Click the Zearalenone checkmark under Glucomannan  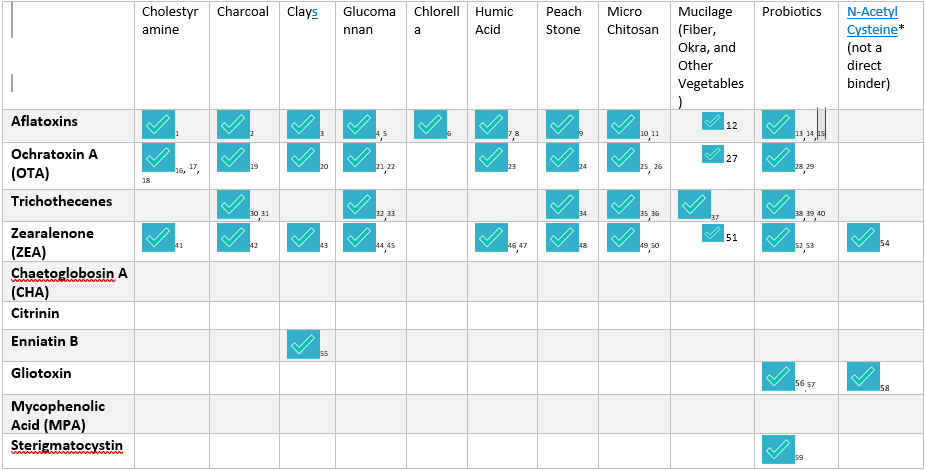pos(359,237)
